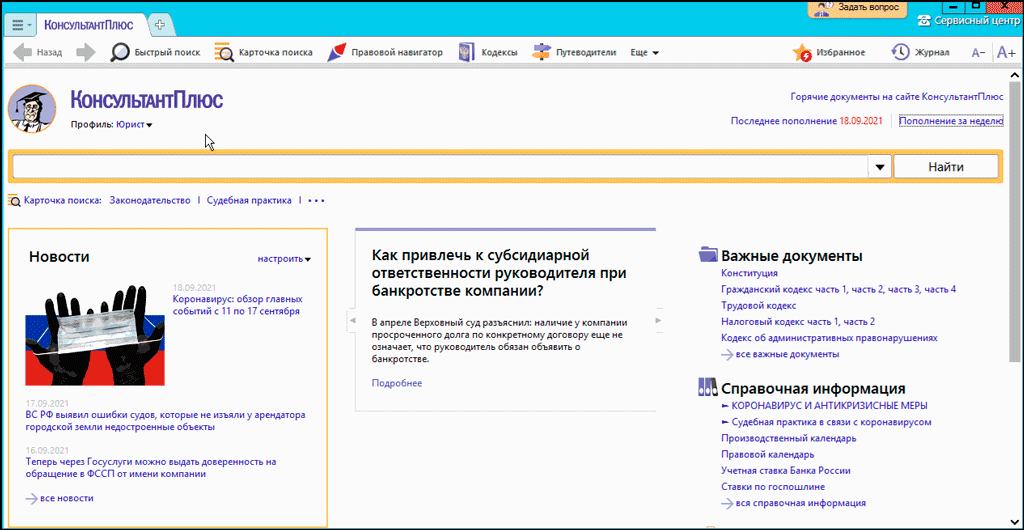Open Производственный календарь link
The width and height of the screenshot is (1024, 530).
[x=789, y=438]
